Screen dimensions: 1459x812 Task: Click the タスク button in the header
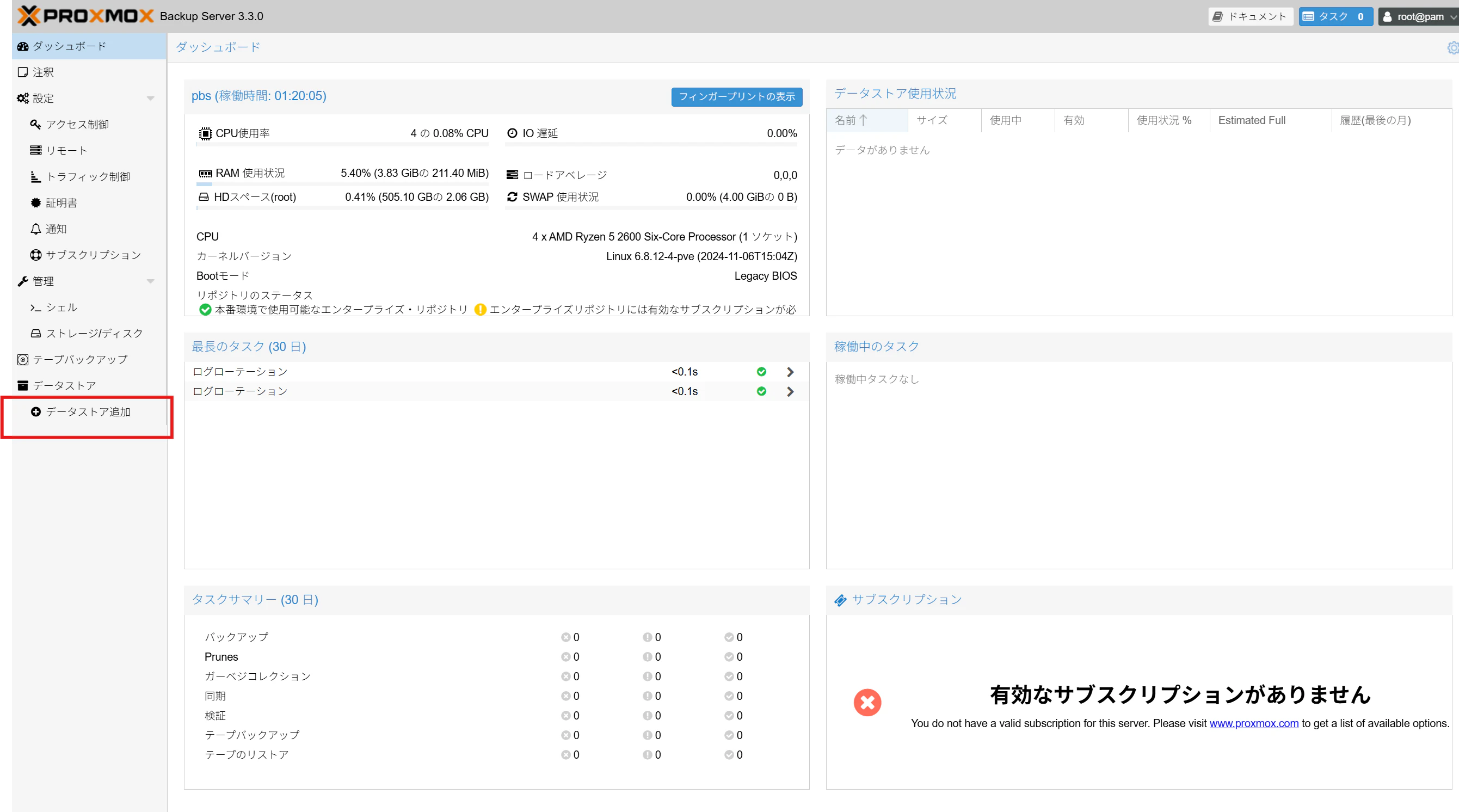[1335, 16]
